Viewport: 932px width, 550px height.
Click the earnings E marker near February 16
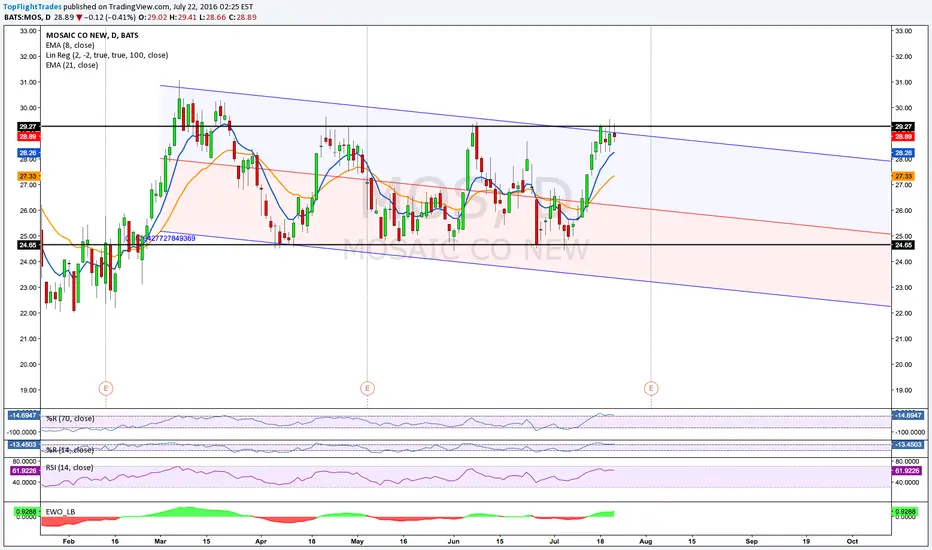(106, 388)
